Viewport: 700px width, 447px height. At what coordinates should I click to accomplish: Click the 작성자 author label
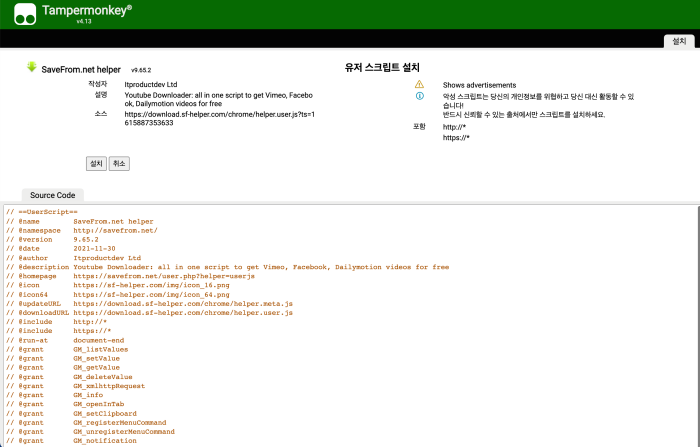pyautogui.click(x=98, y=84)
